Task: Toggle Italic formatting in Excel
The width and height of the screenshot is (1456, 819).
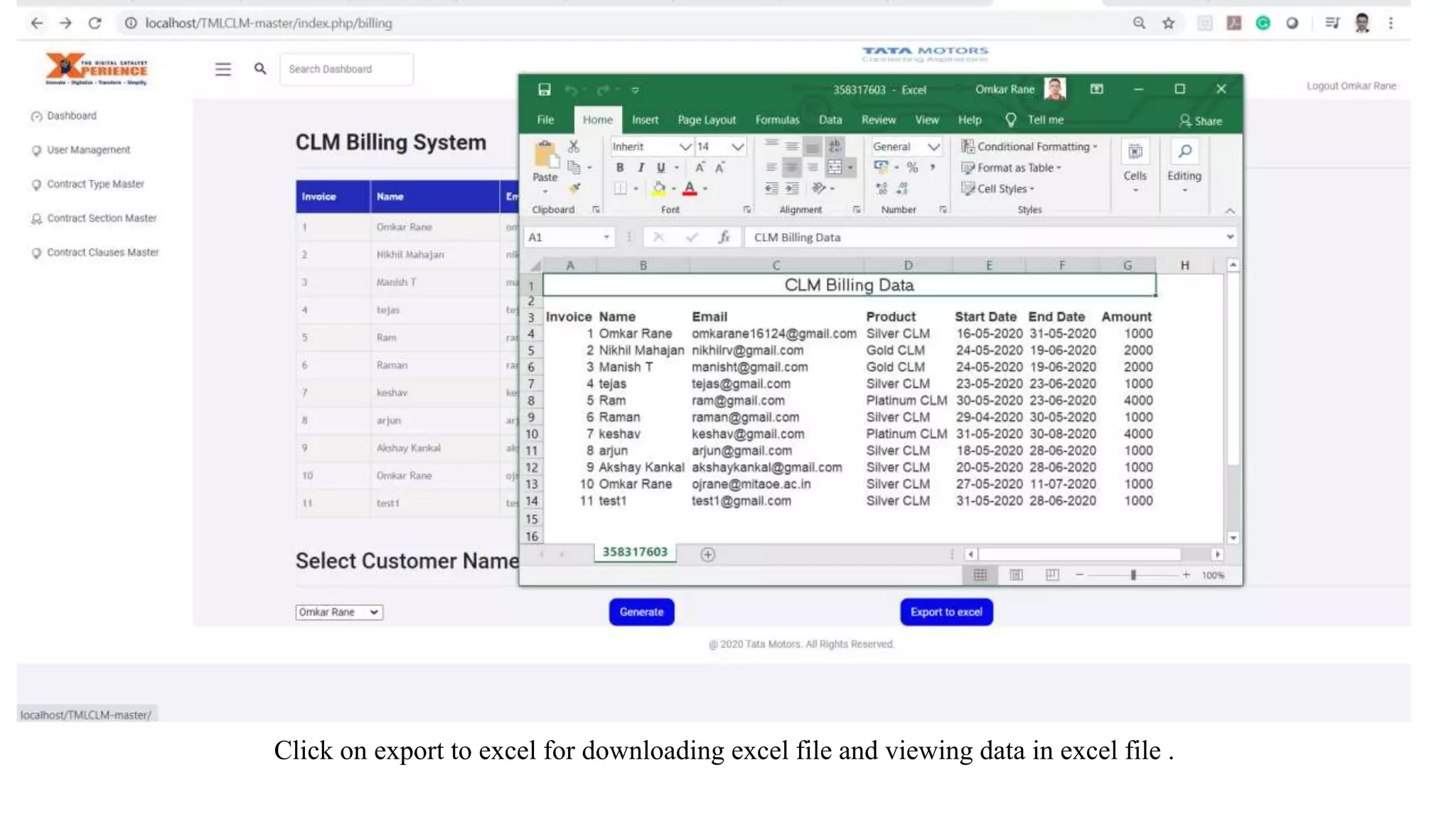Action: (x=641, y=168)
